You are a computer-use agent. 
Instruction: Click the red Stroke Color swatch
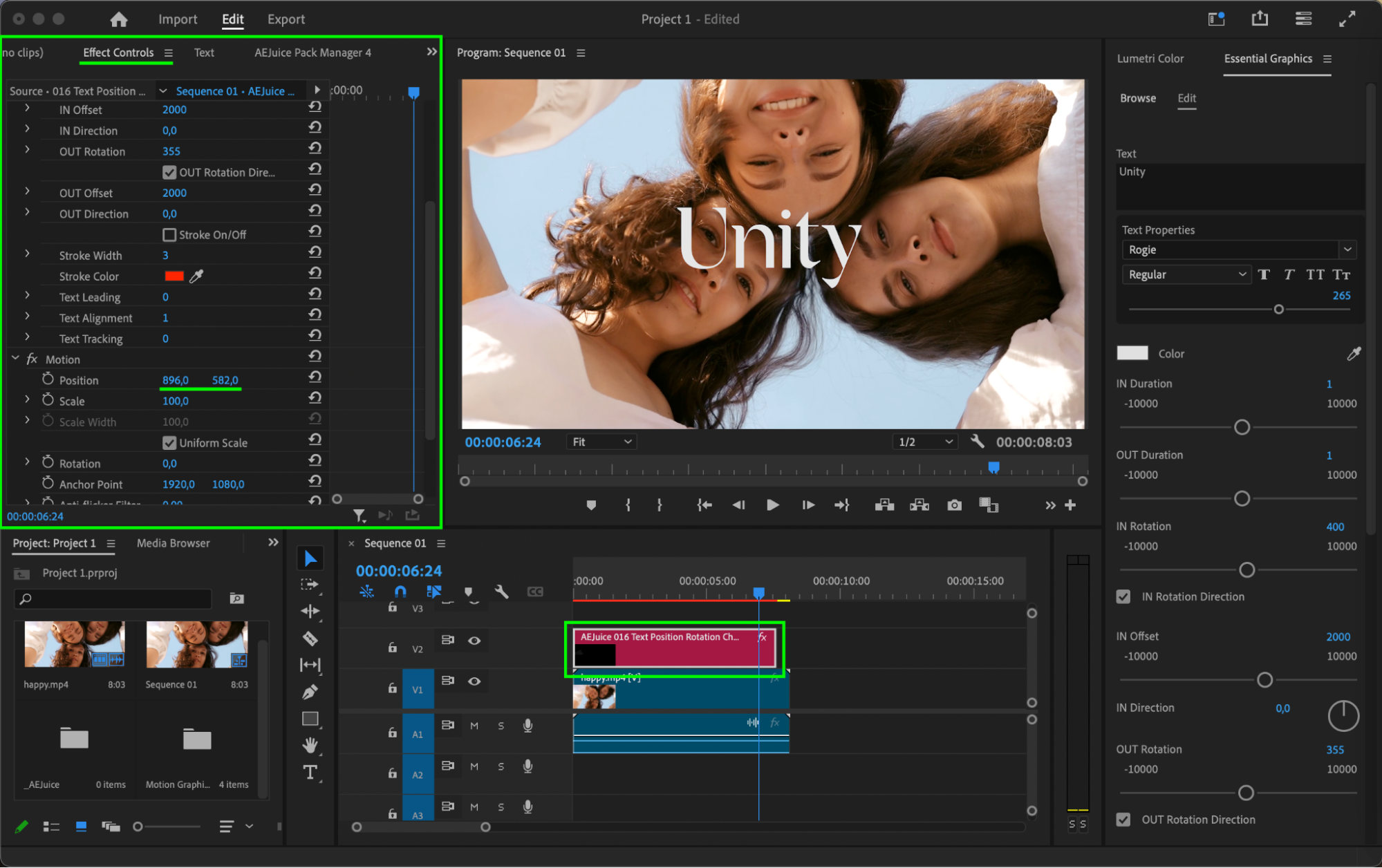[174, 276]
